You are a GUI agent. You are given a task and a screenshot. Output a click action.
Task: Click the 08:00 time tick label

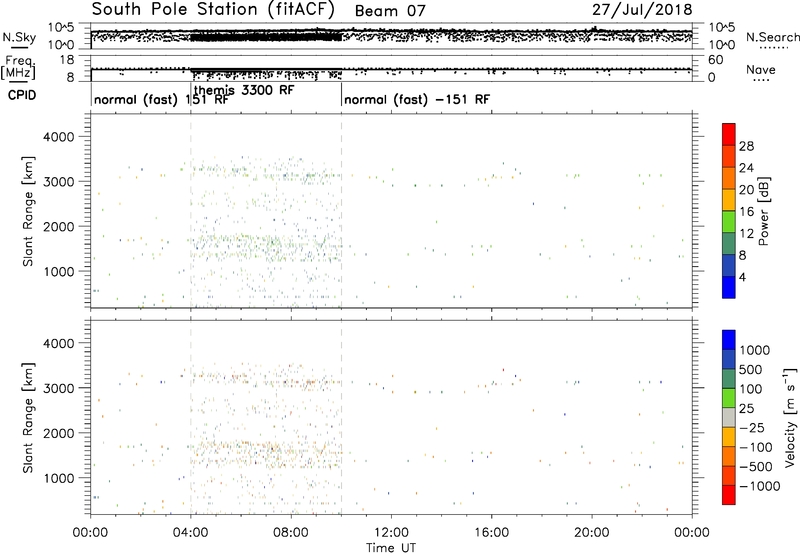[291, 533]
